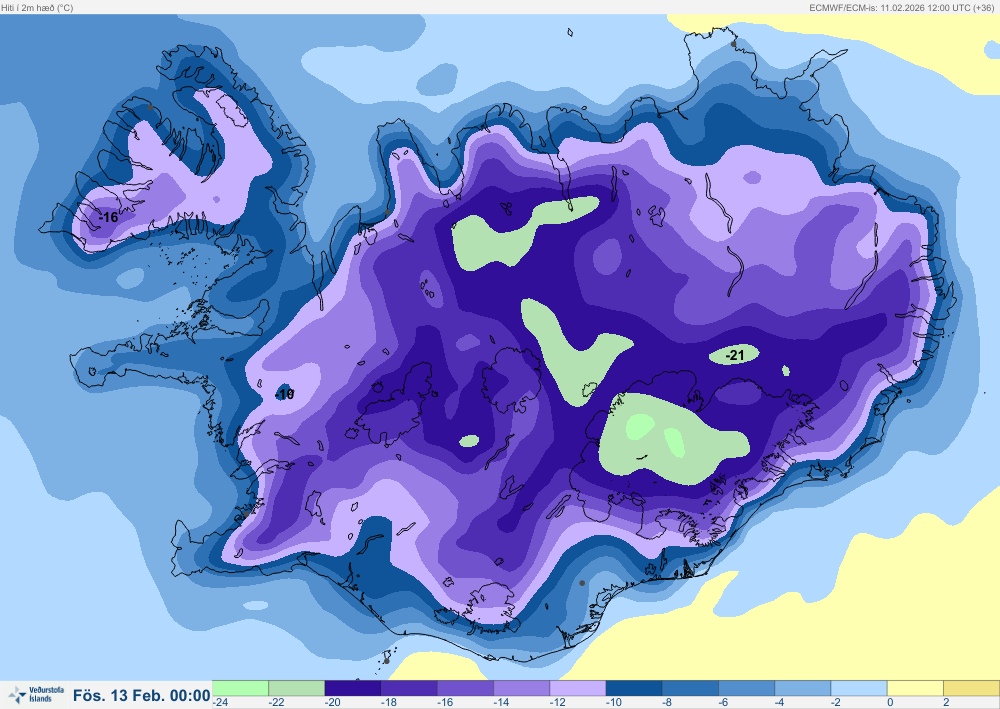This screenshot has width=1000, height=709.
Task: Select legend swatch between -4 and -2
Action: tap(803, 688)
